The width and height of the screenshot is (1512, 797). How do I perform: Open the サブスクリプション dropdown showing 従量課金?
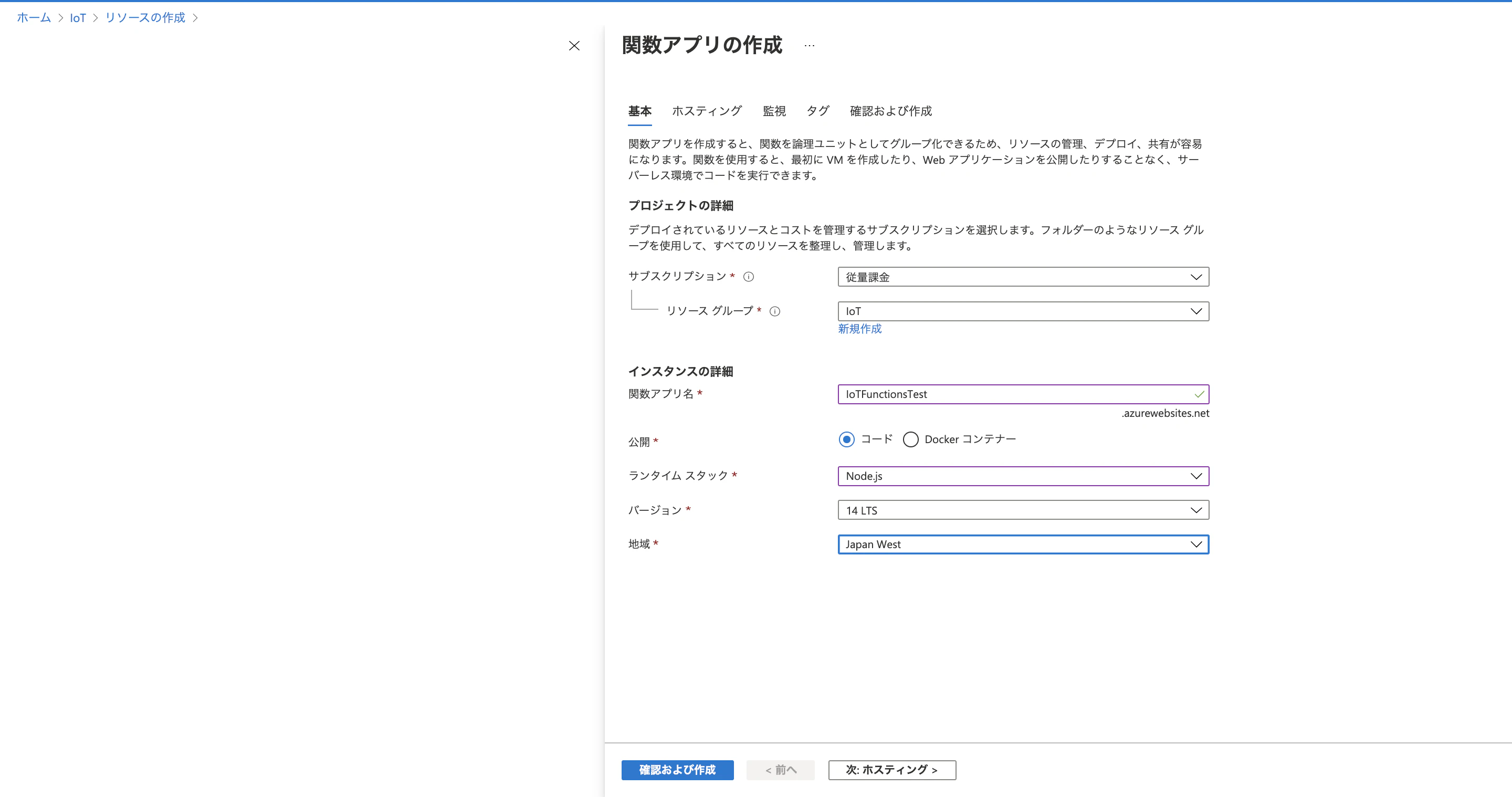coord(1023,277)
